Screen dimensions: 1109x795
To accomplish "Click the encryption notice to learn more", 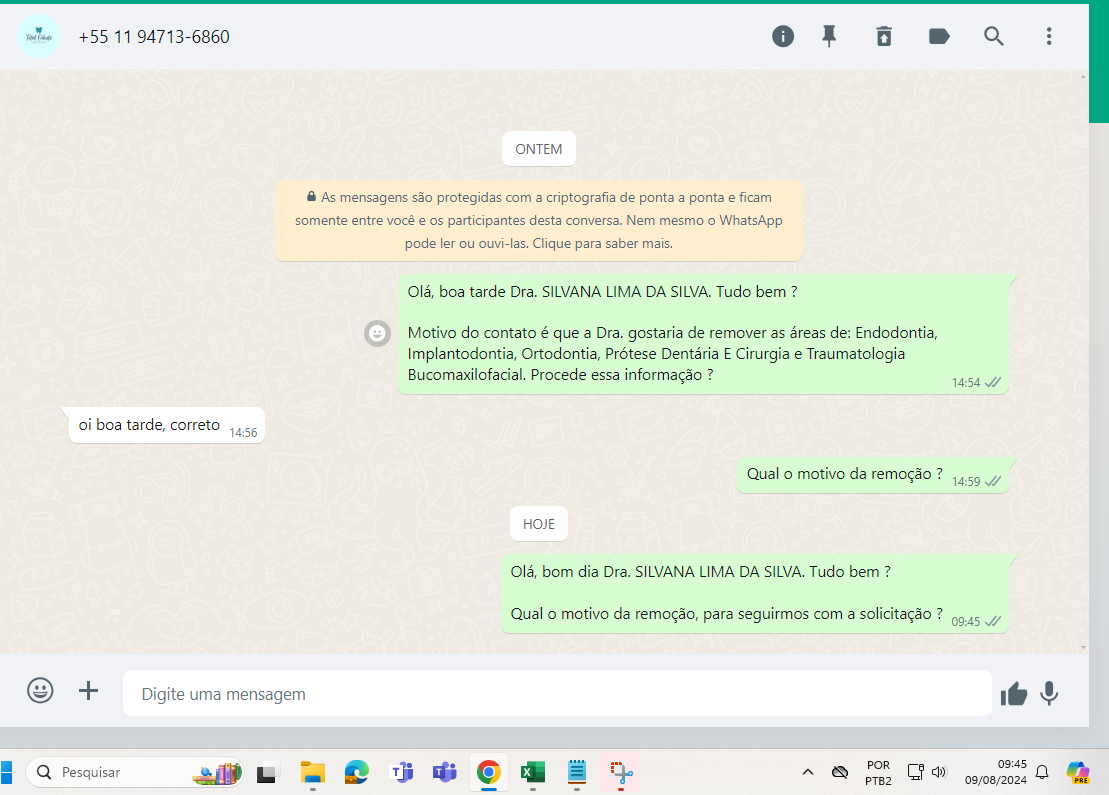I will [539, 220].
